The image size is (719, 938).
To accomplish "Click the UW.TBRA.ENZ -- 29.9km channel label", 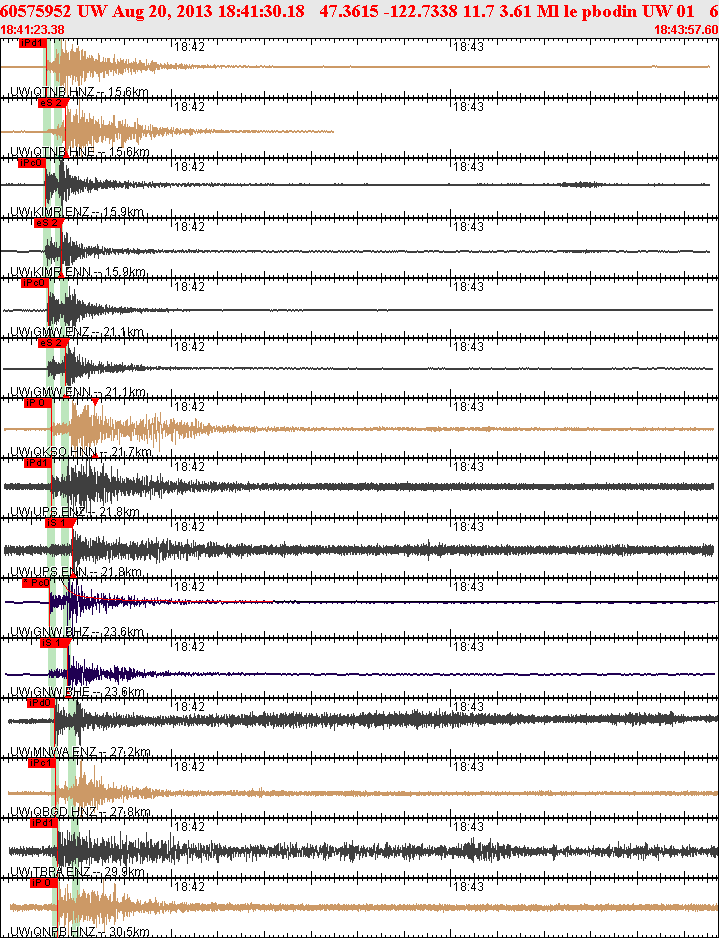I will 77,872.
